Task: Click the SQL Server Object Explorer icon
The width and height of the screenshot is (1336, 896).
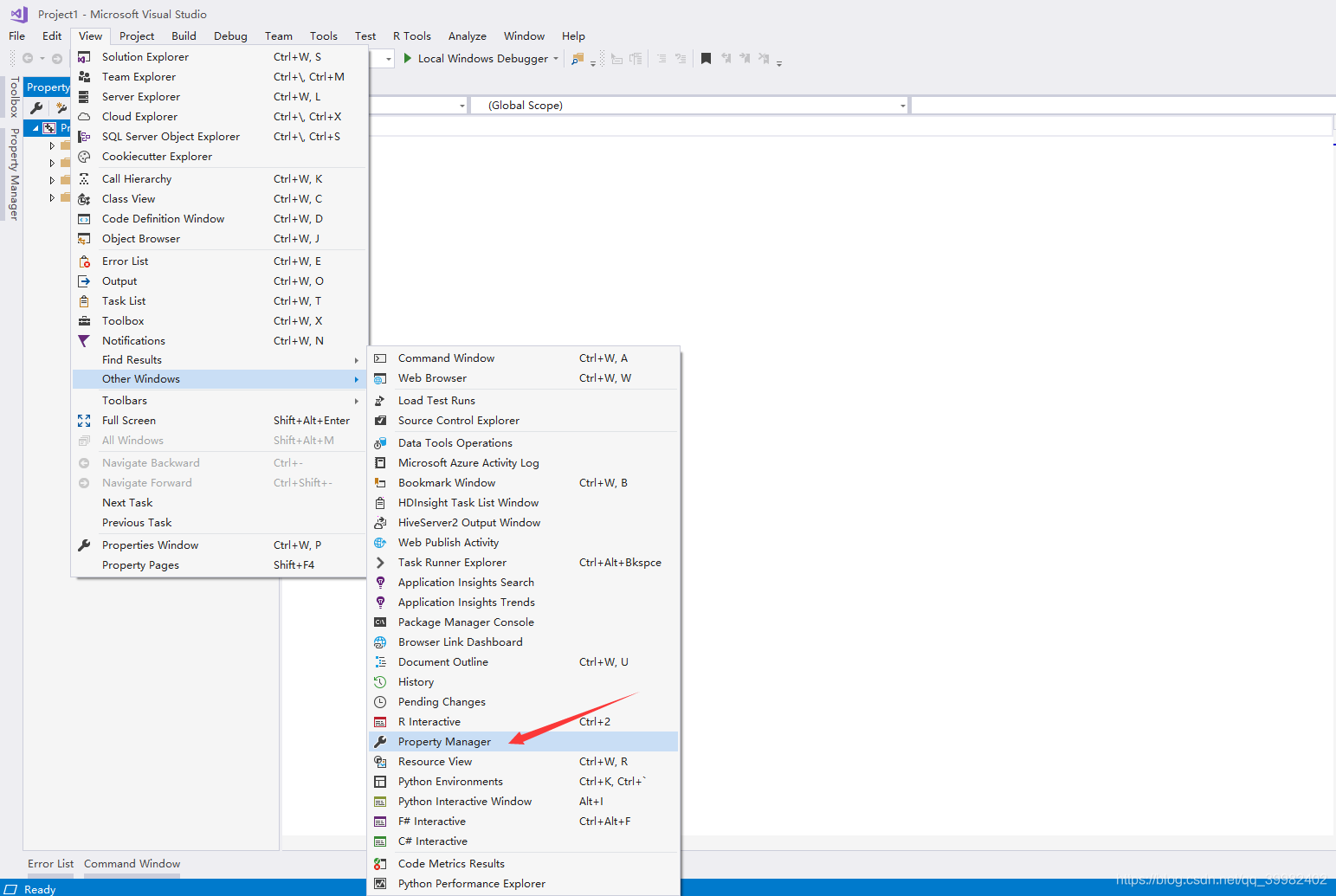Action: tap(84, 137)
